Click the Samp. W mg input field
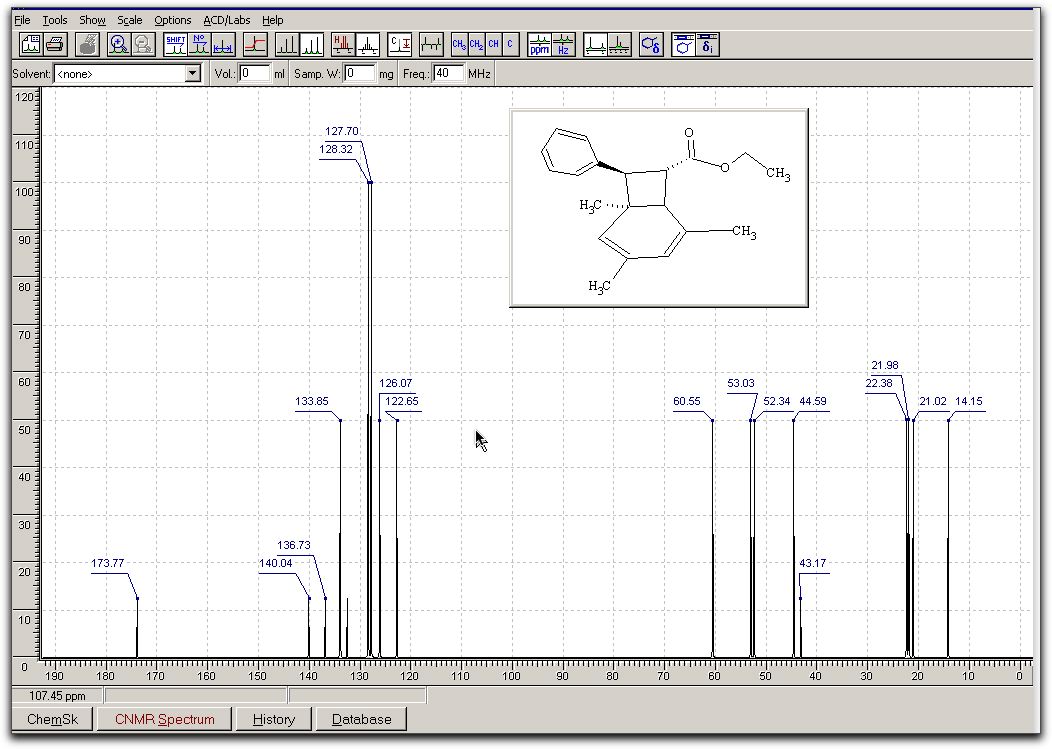This screenshot has width=1052, height=749. 360,74
